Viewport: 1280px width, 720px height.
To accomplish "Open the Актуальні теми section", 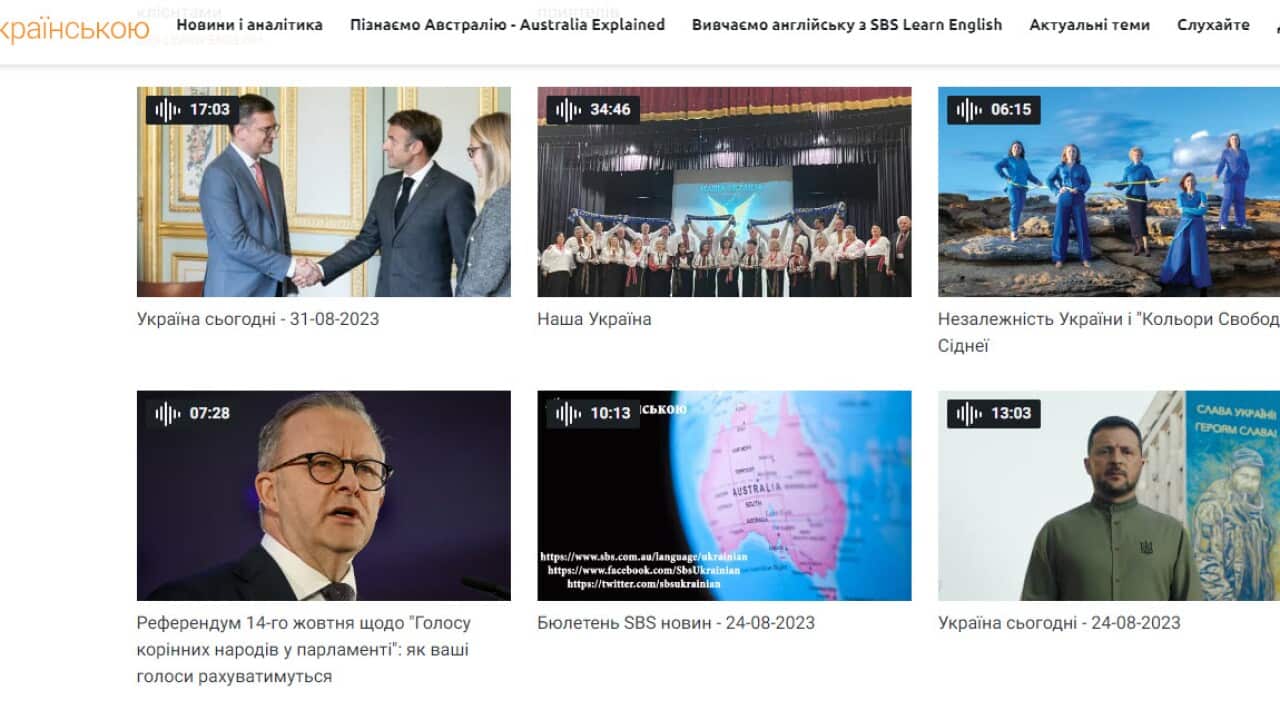I will (1089, 25).
